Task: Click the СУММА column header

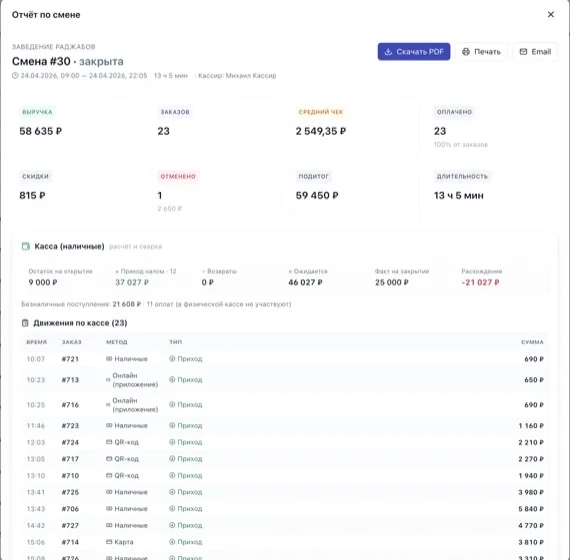Action: (532, 342)
